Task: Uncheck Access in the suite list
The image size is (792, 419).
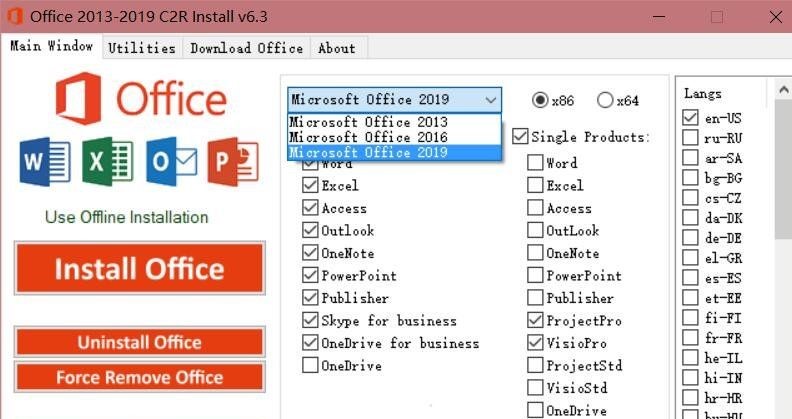Action: coord(310,207)
